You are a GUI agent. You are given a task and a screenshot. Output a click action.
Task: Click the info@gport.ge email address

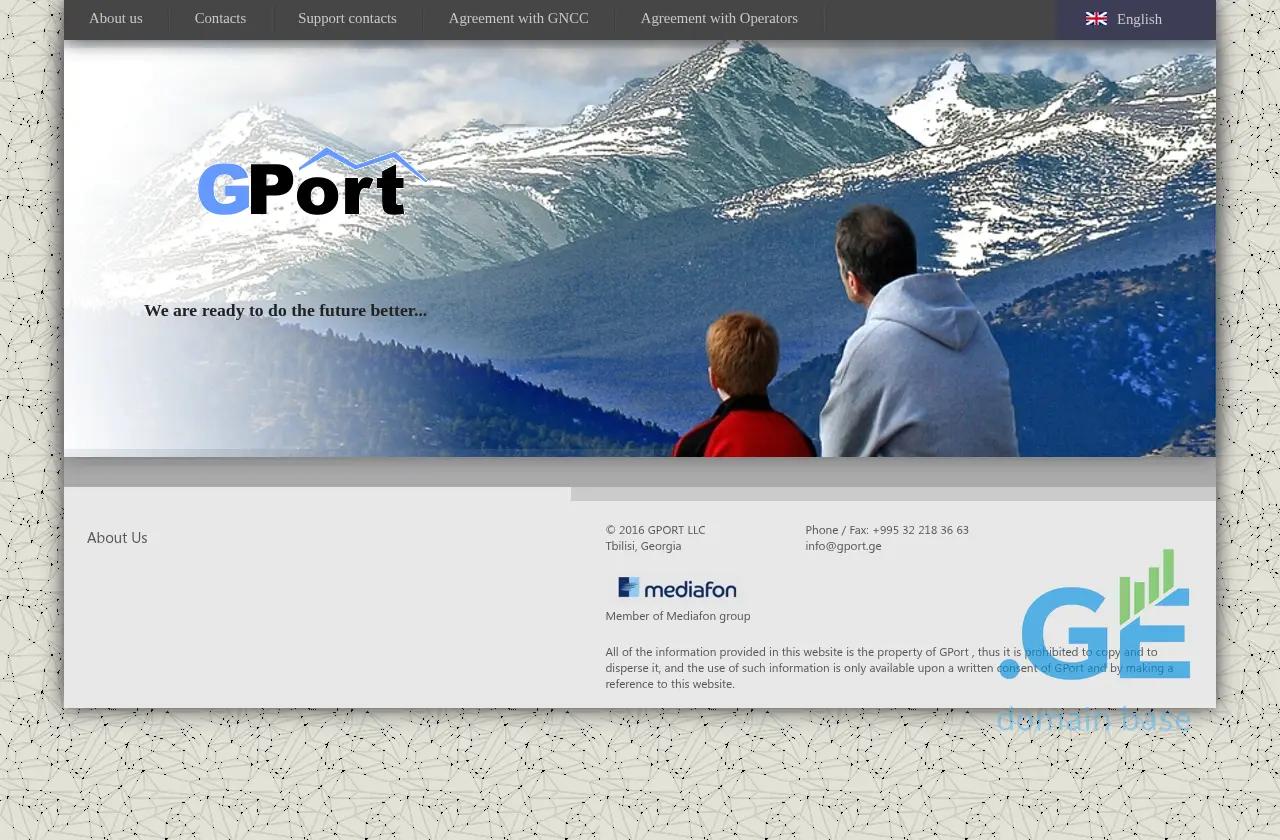pyautogui.click(x=843, y=546)
